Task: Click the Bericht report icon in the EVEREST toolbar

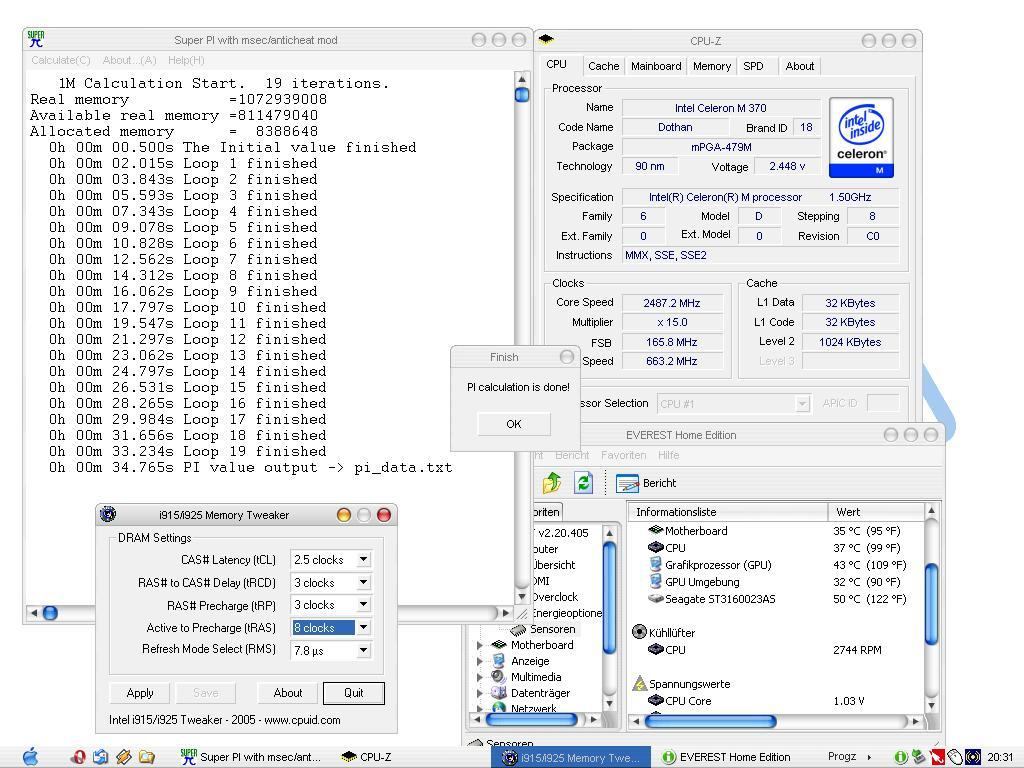Action: pos(627,483)
